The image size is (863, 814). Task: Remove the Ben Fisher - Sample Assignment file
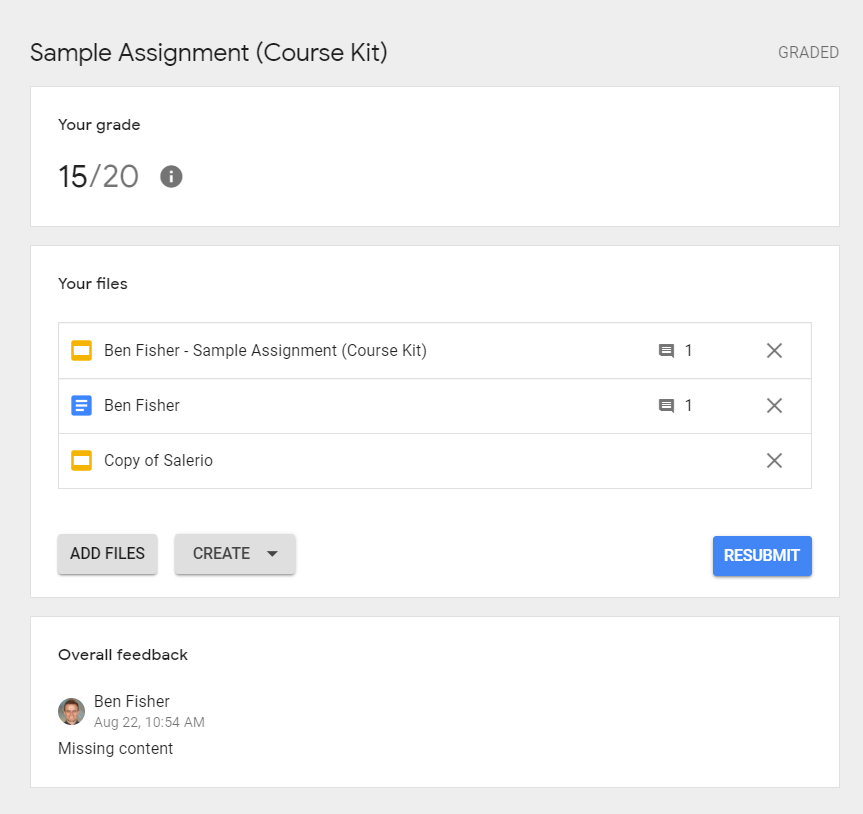(774, 351)
